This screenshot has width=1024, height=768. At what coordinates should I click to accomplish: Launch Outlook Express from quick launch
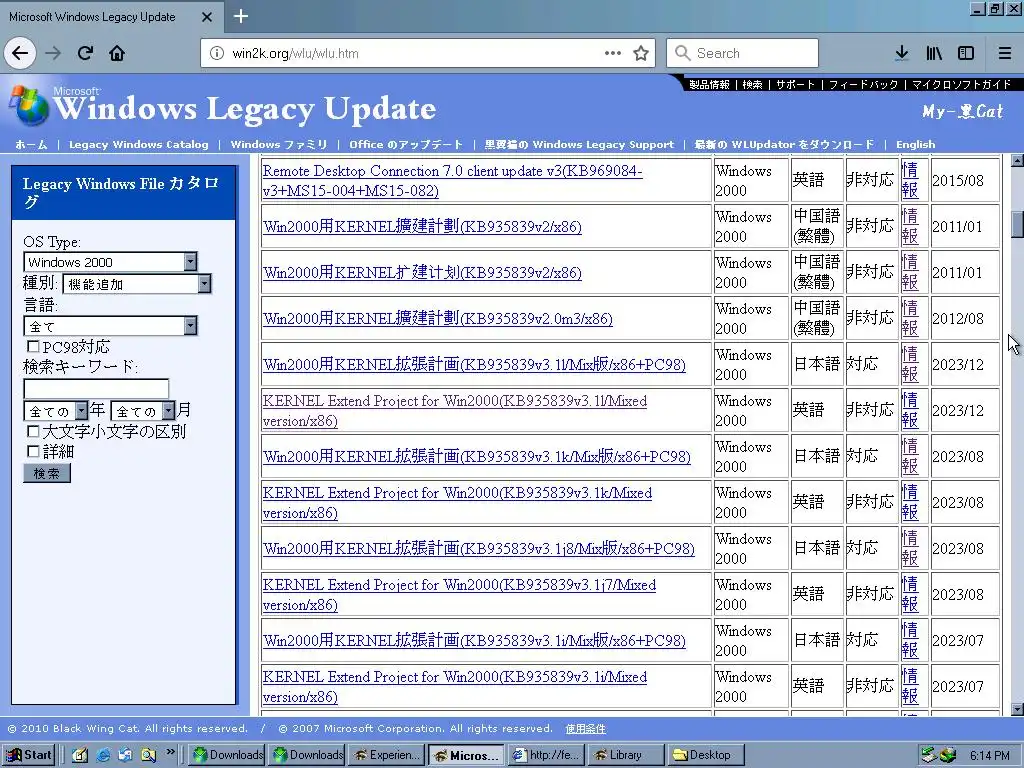coord(125,755)
